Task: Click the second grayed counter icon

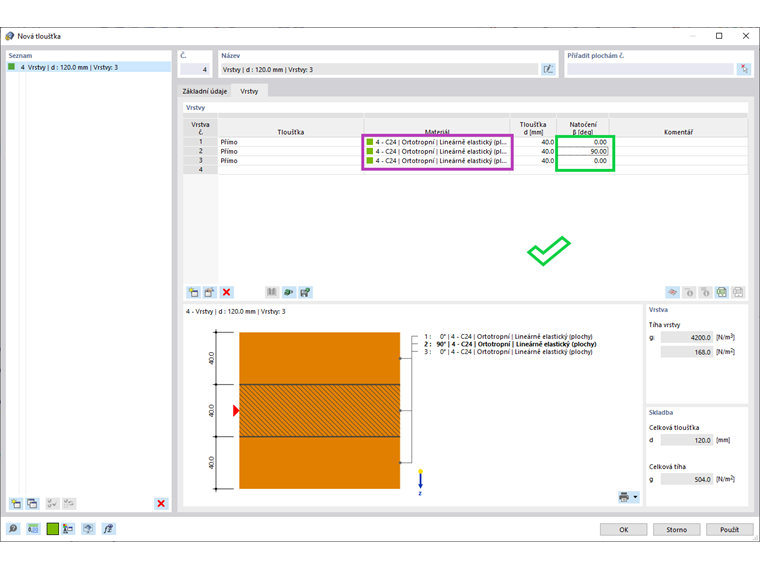Action: [705, 292]
